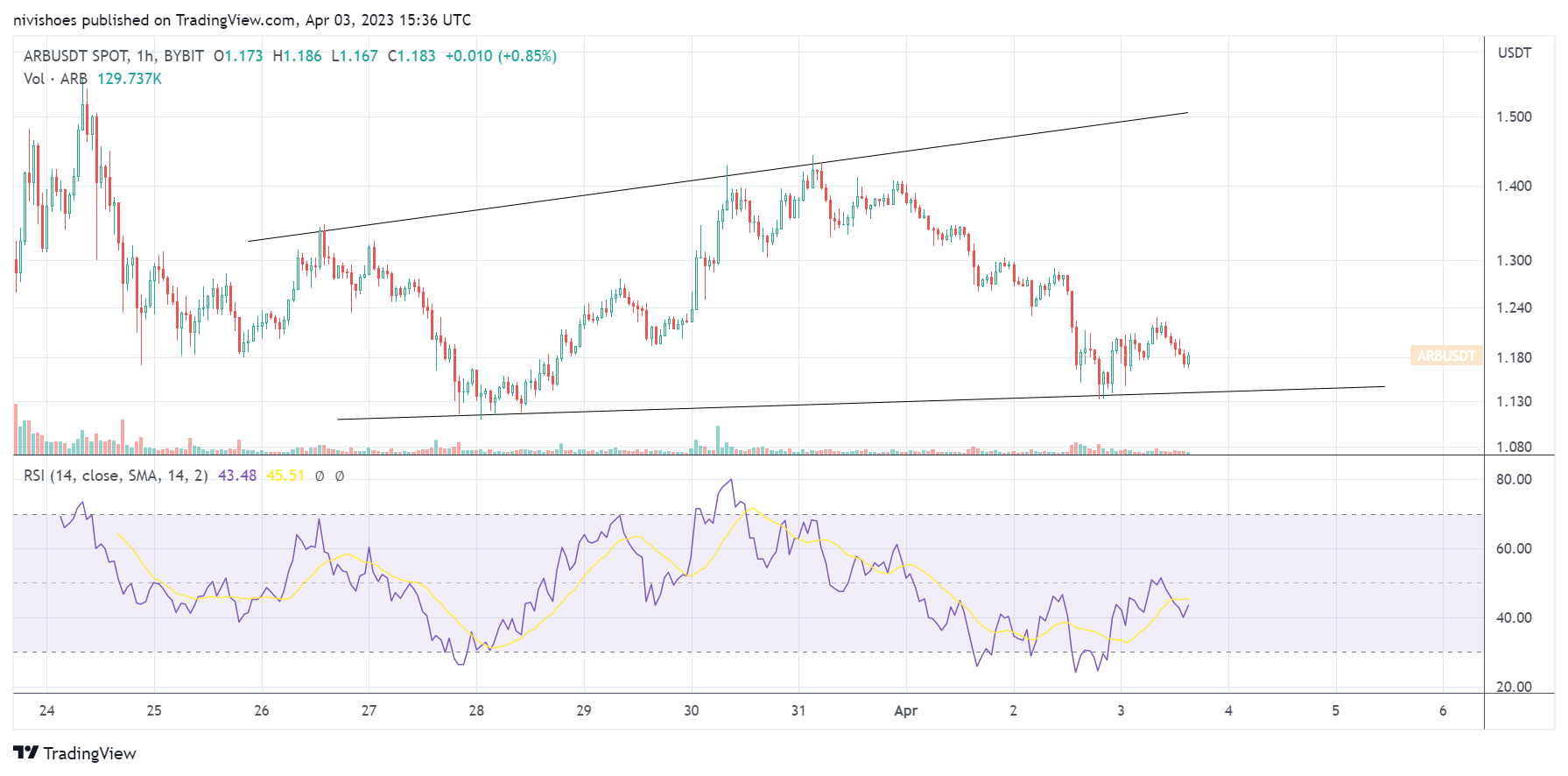Click the 80.00 RSI scale label

click(1514, 479)
